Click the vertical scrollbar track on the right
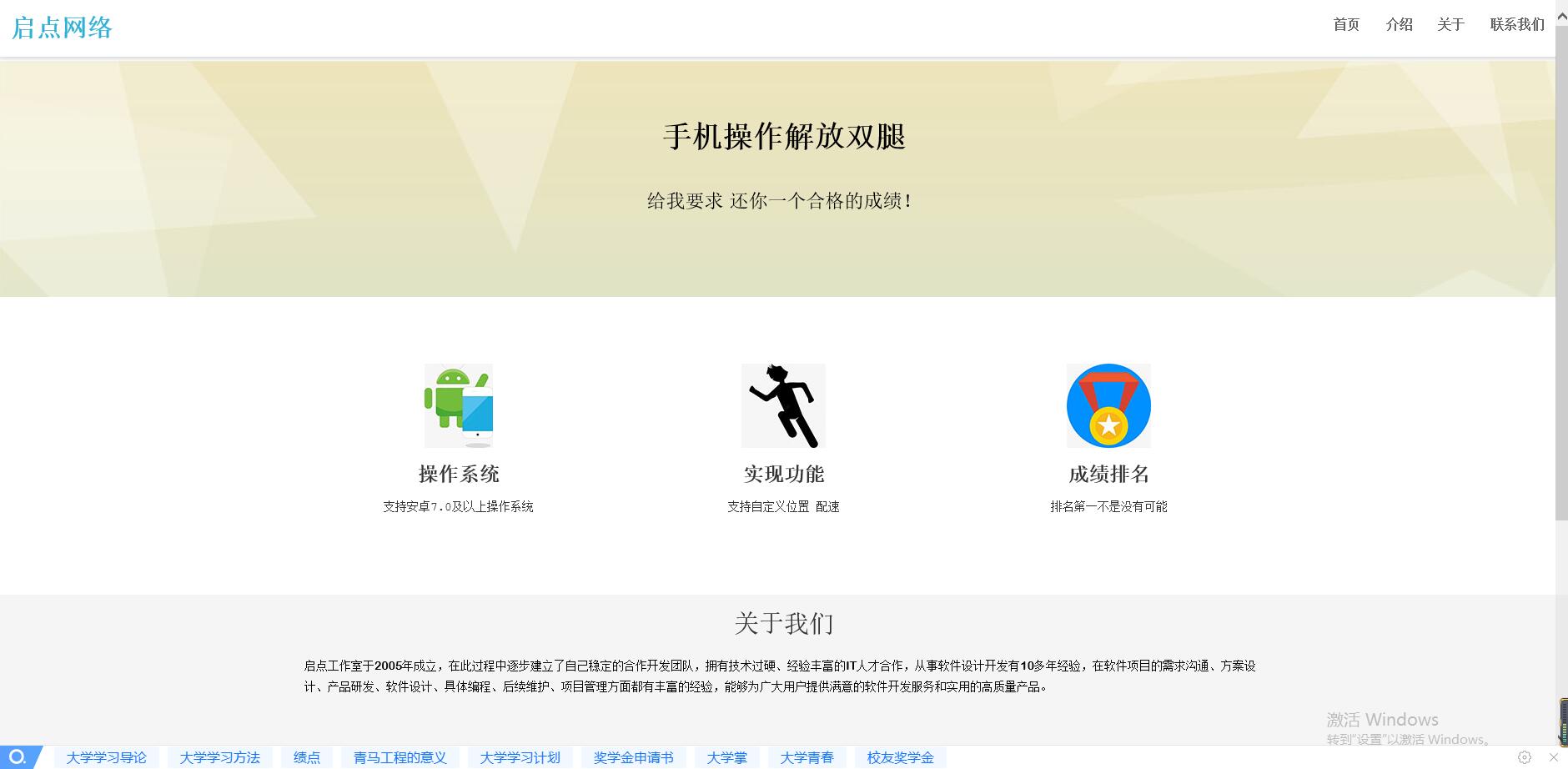The width and height of the screenshot is (1568, 769). pos(1561,375)
